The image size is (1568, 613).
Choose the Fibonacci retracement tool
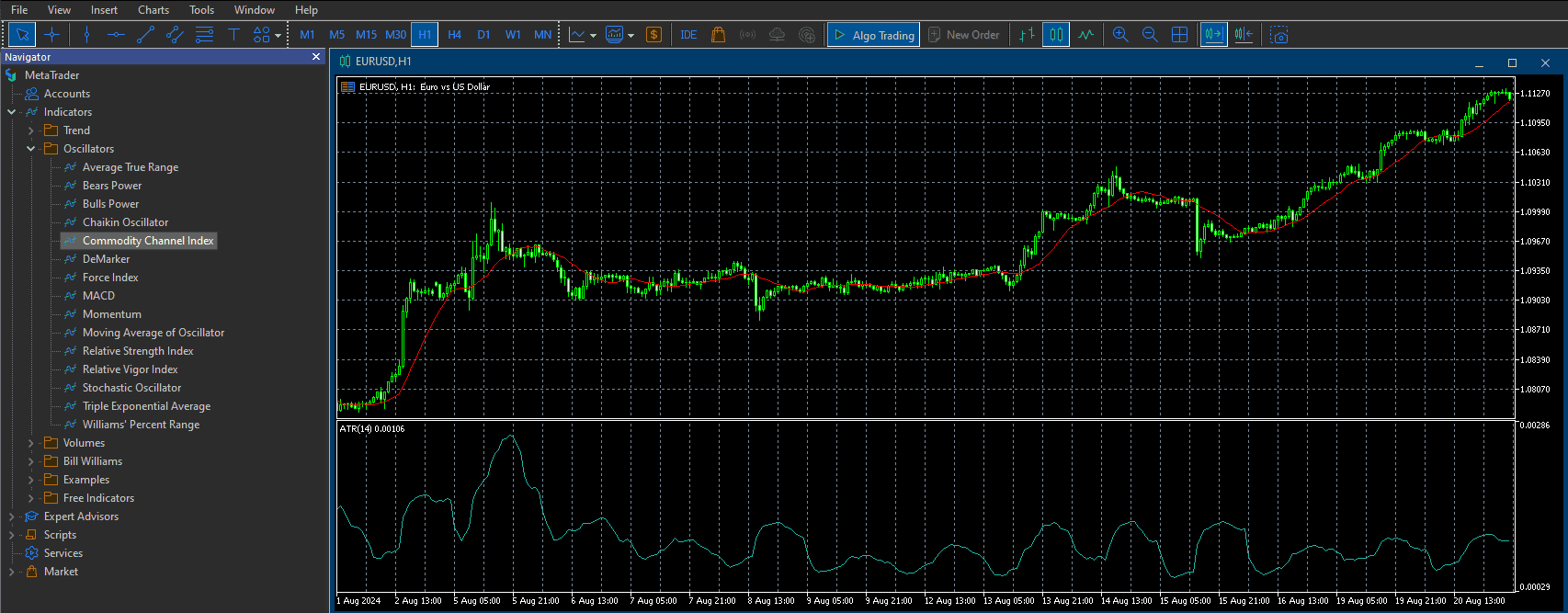pos(204,35)
